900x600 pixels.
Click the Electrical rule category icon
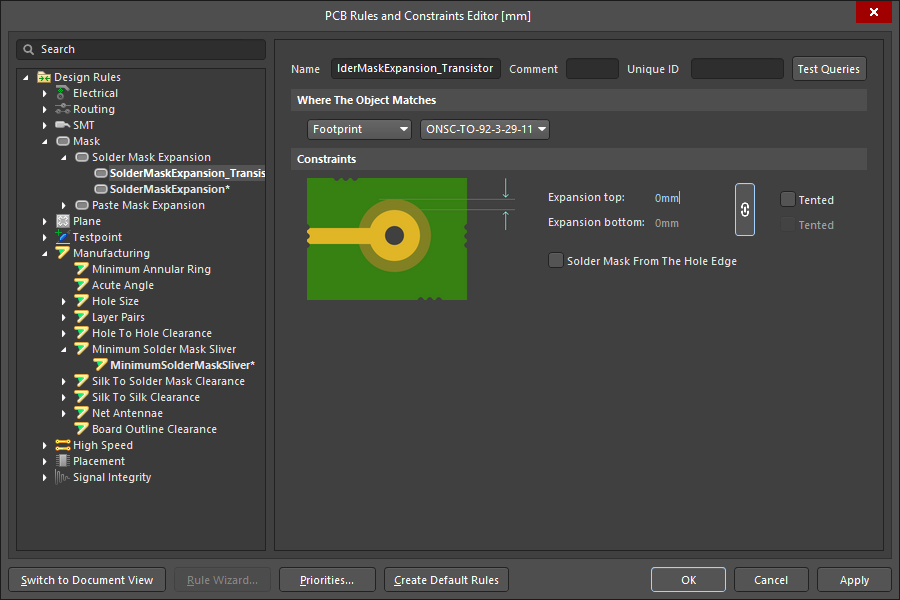63,93
